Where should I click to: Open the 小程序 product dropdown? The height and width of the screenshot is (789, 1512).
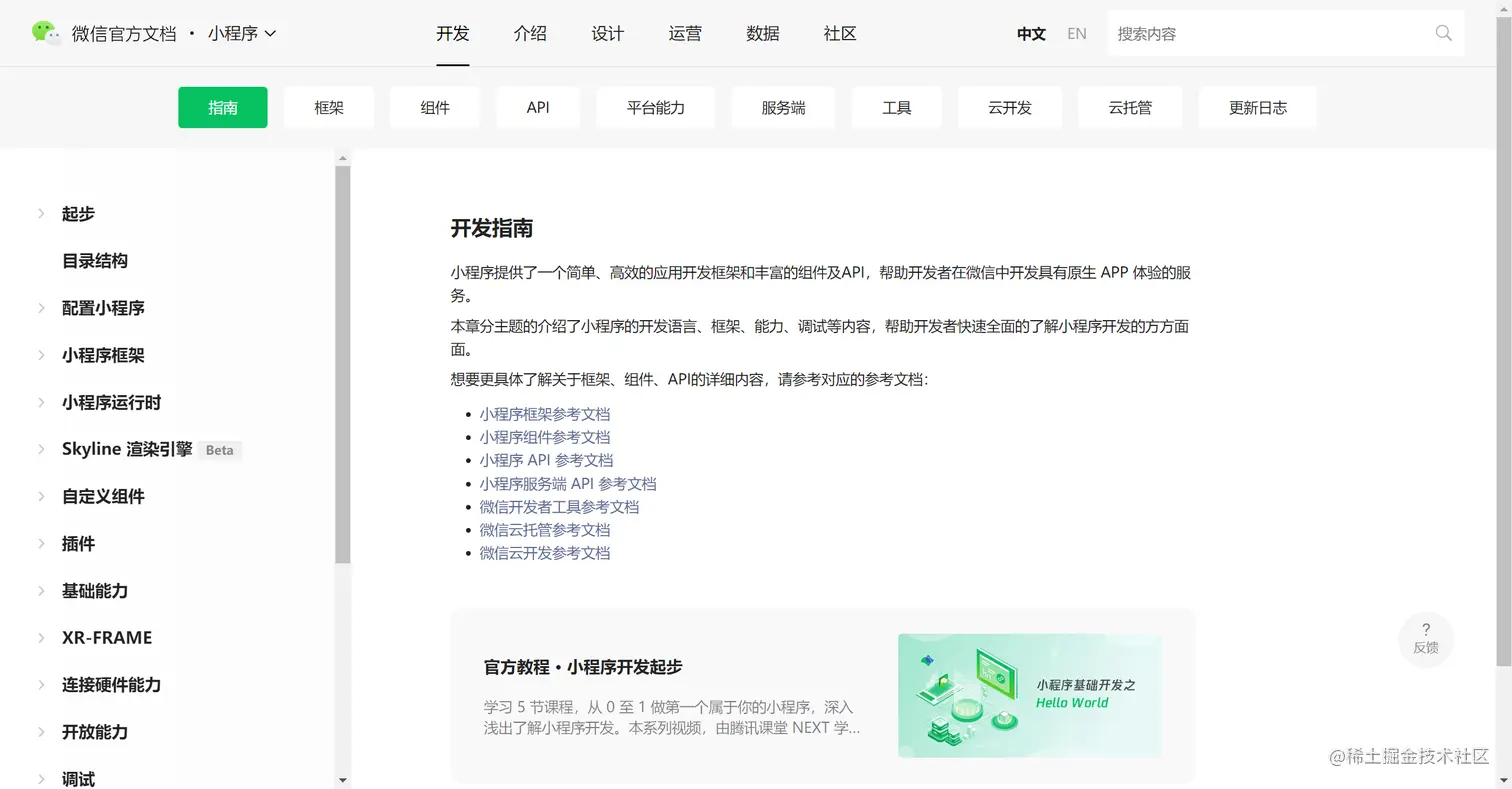[242, 33]
